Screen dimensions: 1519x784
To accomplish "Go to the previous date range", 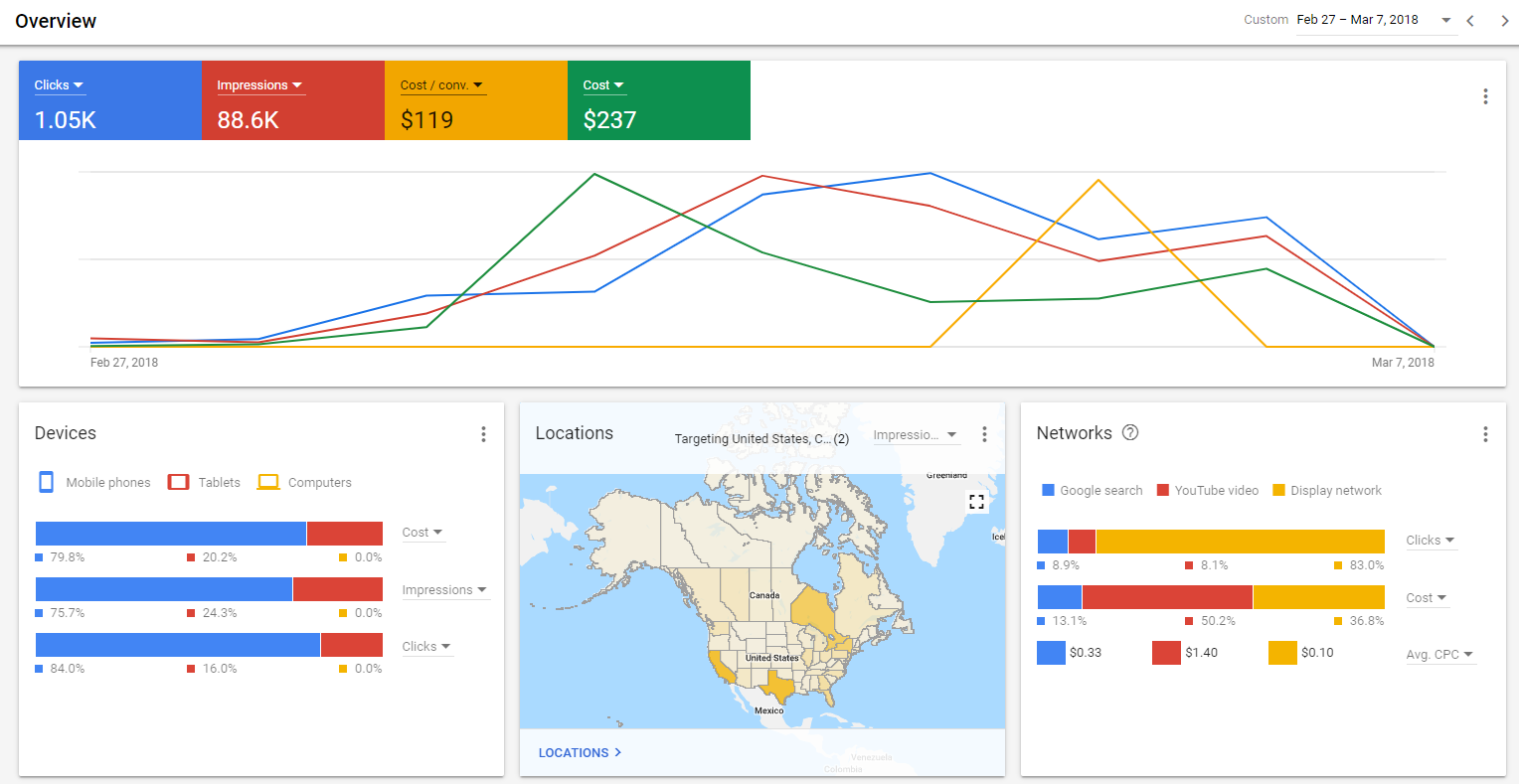I will (x=1470, y=21).
